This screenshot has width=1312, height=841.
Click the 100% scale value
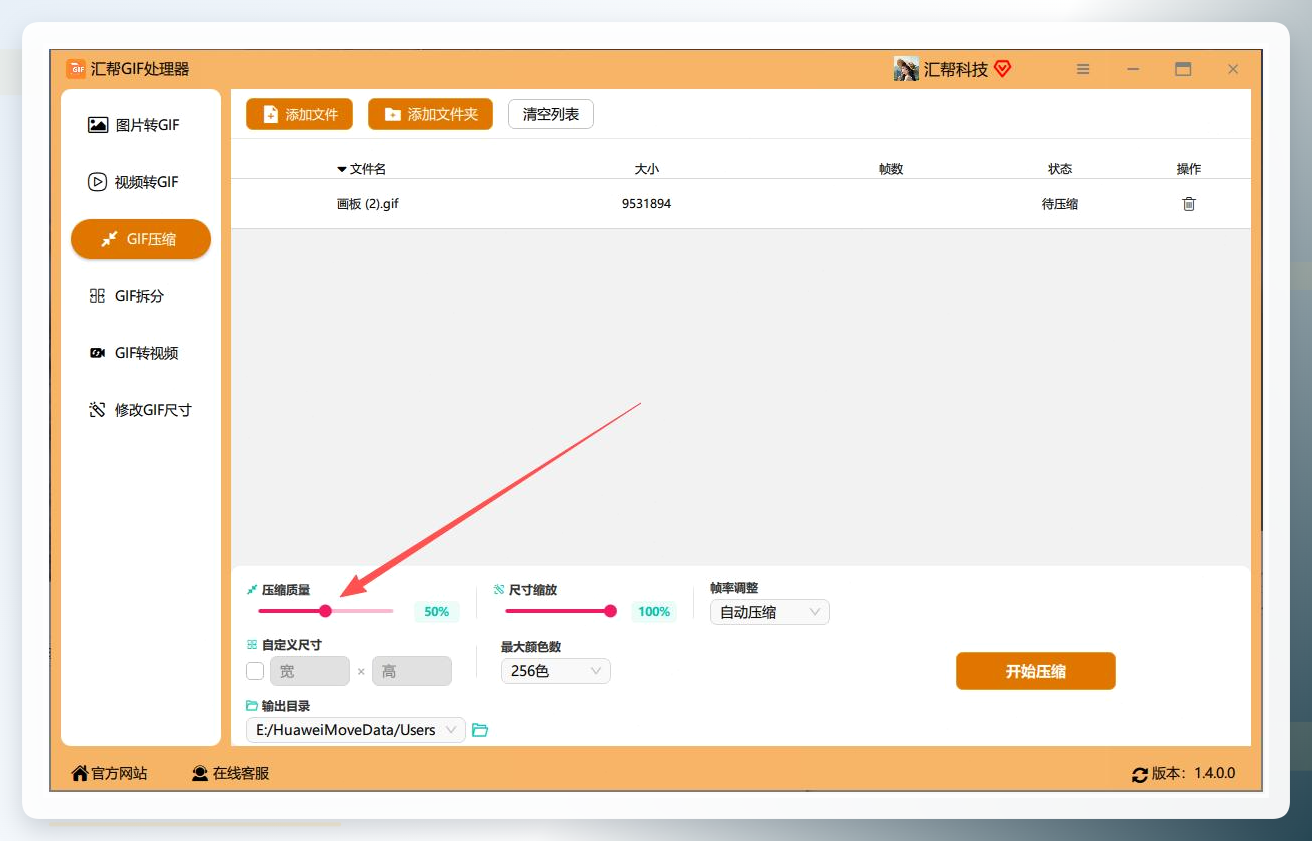click(x=654, y=611)
